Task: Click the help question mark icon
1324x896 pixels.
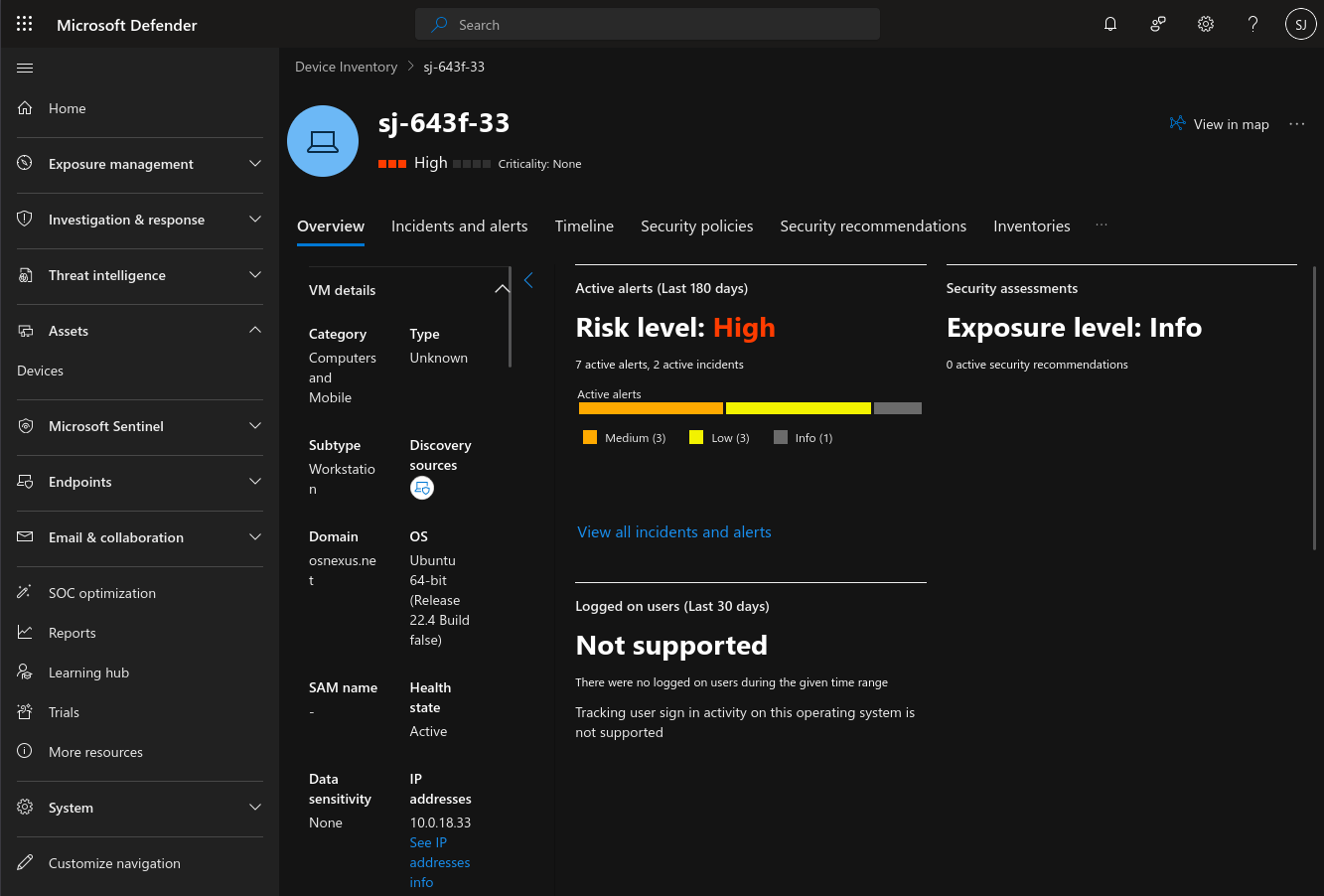Action: click(1253, 25)
